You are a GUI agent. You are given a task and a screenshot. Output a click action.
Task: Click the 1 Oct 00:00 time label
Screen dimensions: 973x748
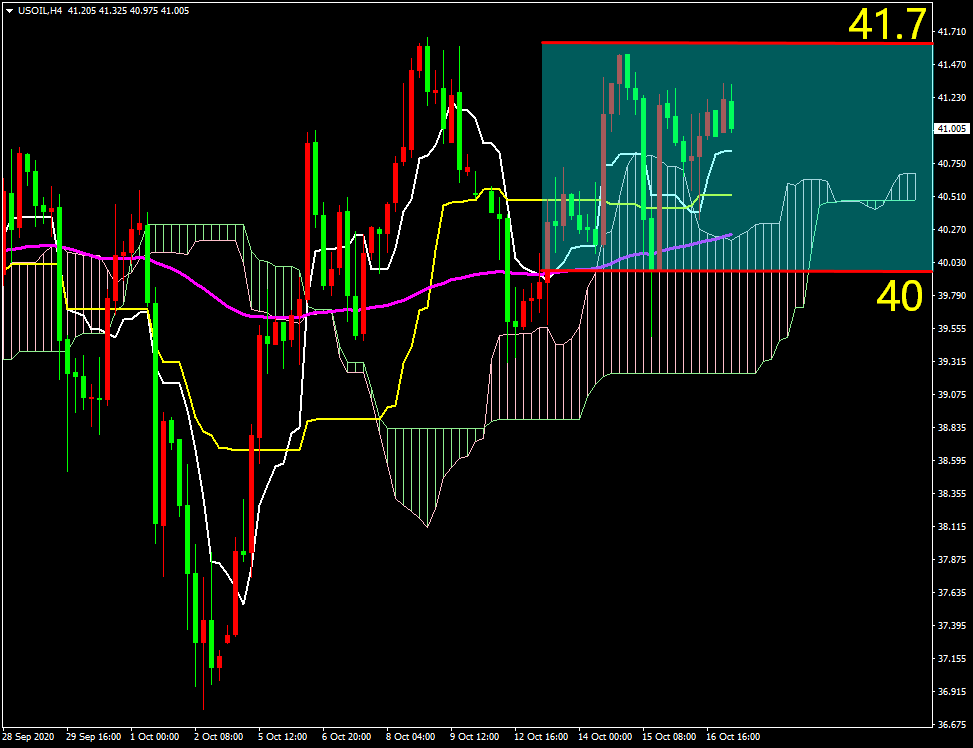(155, 737)
